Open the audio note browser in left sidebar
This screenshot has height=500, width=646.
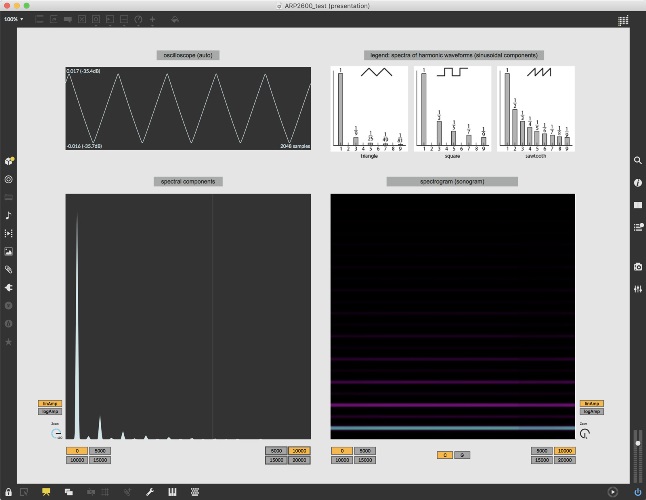[8, 215]
